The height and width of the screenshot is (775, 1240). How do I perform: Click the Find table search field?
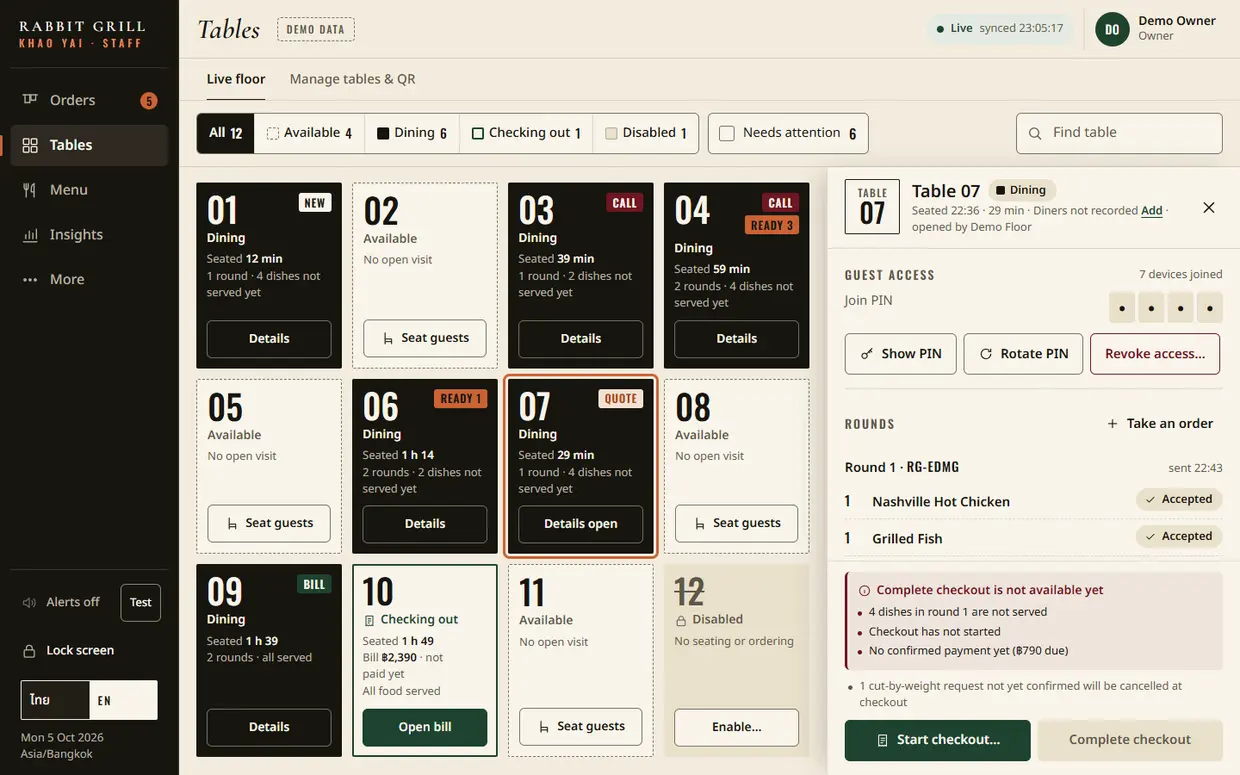(x=1119, y=133)
